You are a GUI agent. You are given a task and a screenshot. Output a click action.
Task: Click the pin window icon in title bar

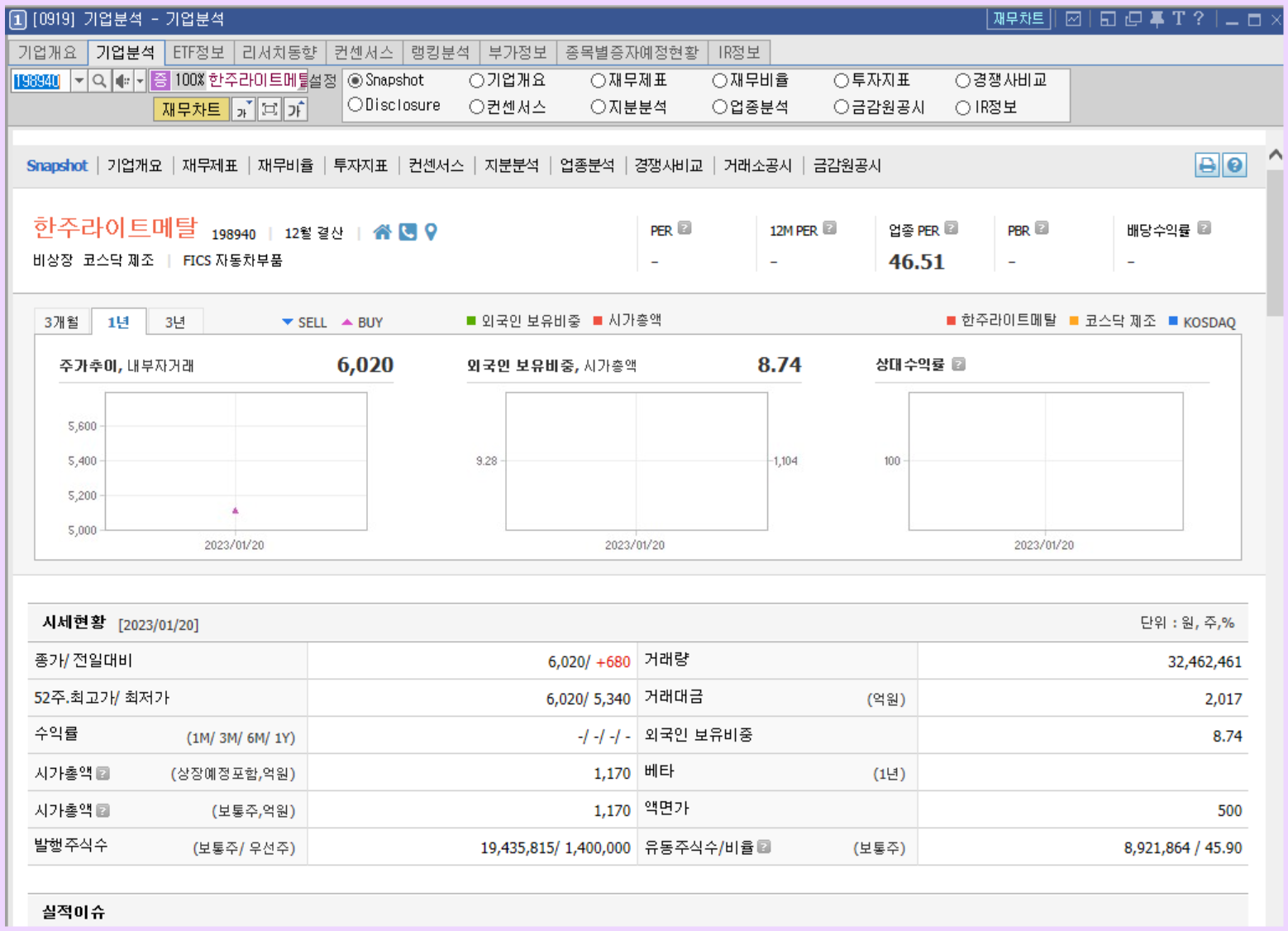(x=1157, y=19)
